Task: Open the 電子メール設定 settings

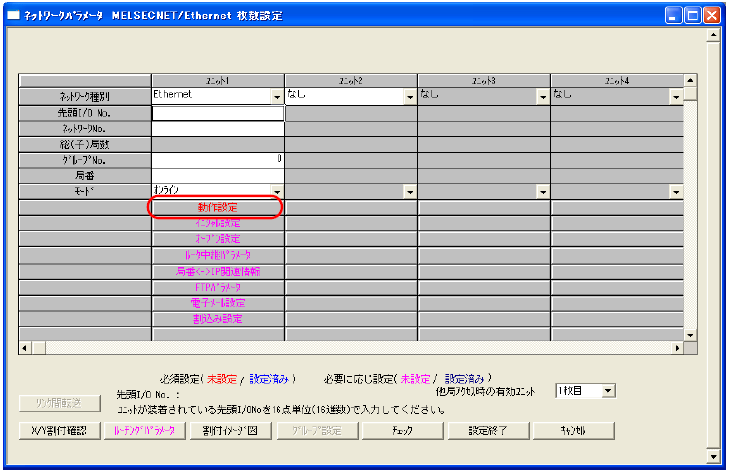Action: pos(217,303)
